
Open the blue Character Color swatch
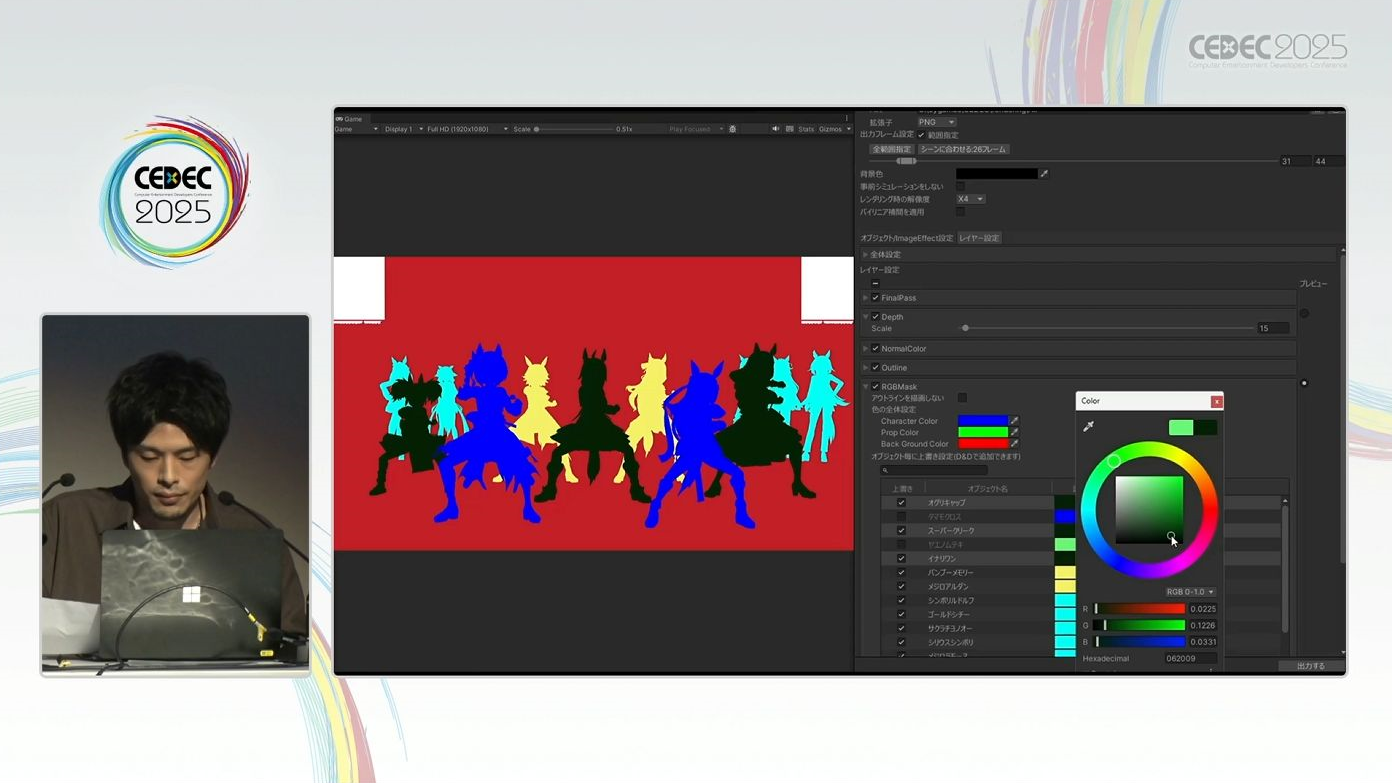(983, 421)
